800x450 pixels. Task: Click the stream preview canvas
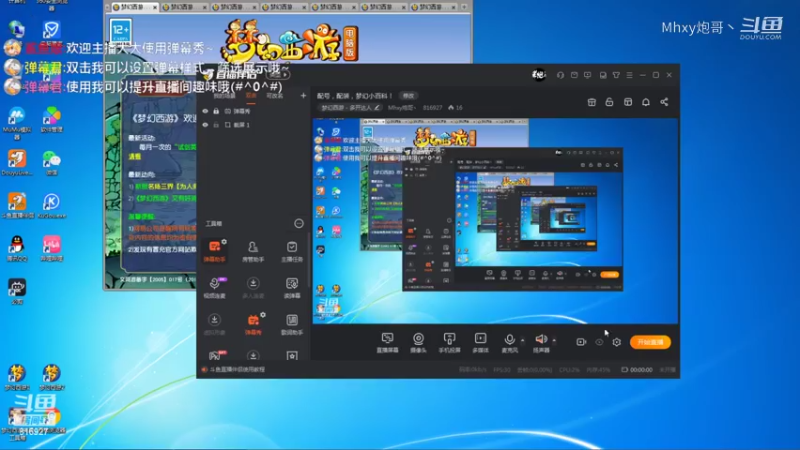(x=495, y=220)
